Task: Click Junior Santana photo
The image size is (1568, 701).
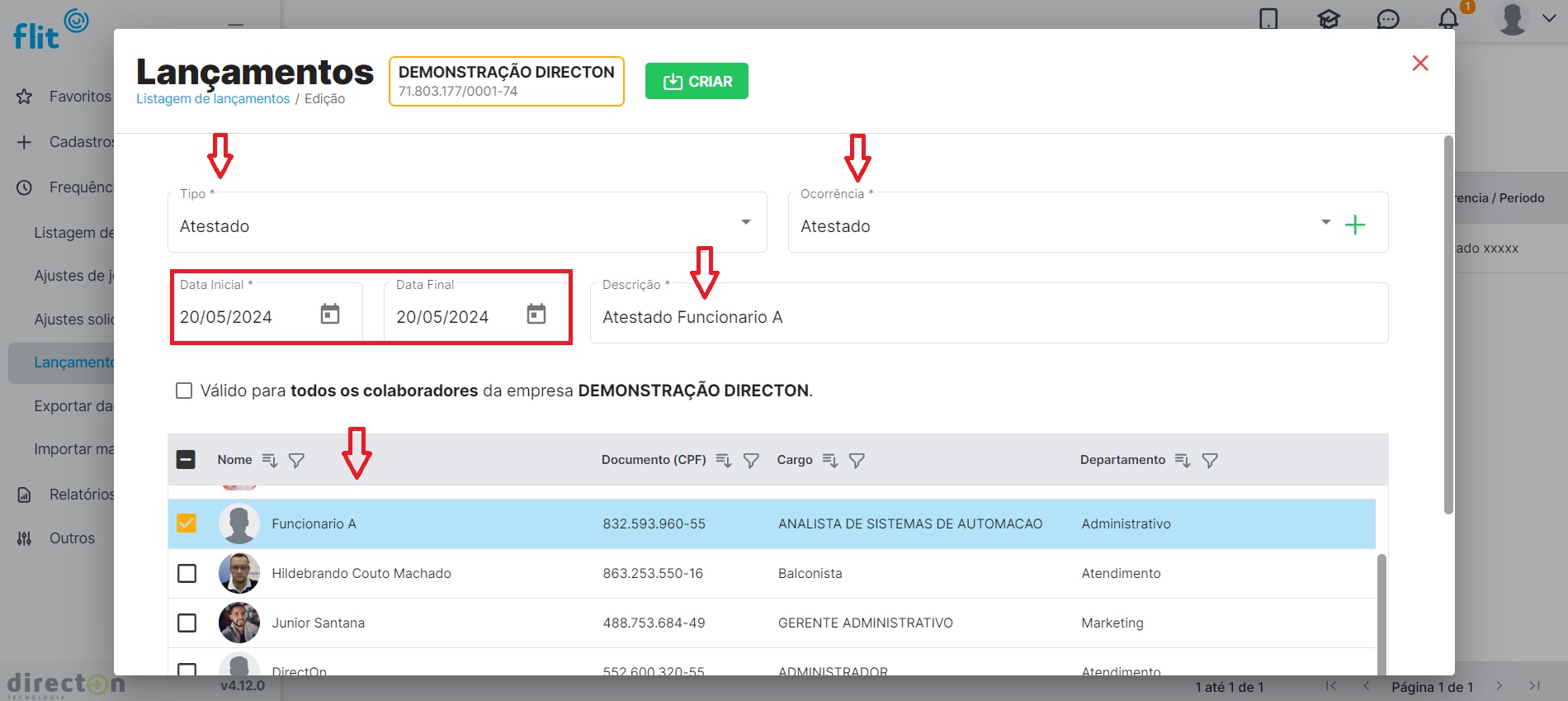Action: tap(239, 623)
